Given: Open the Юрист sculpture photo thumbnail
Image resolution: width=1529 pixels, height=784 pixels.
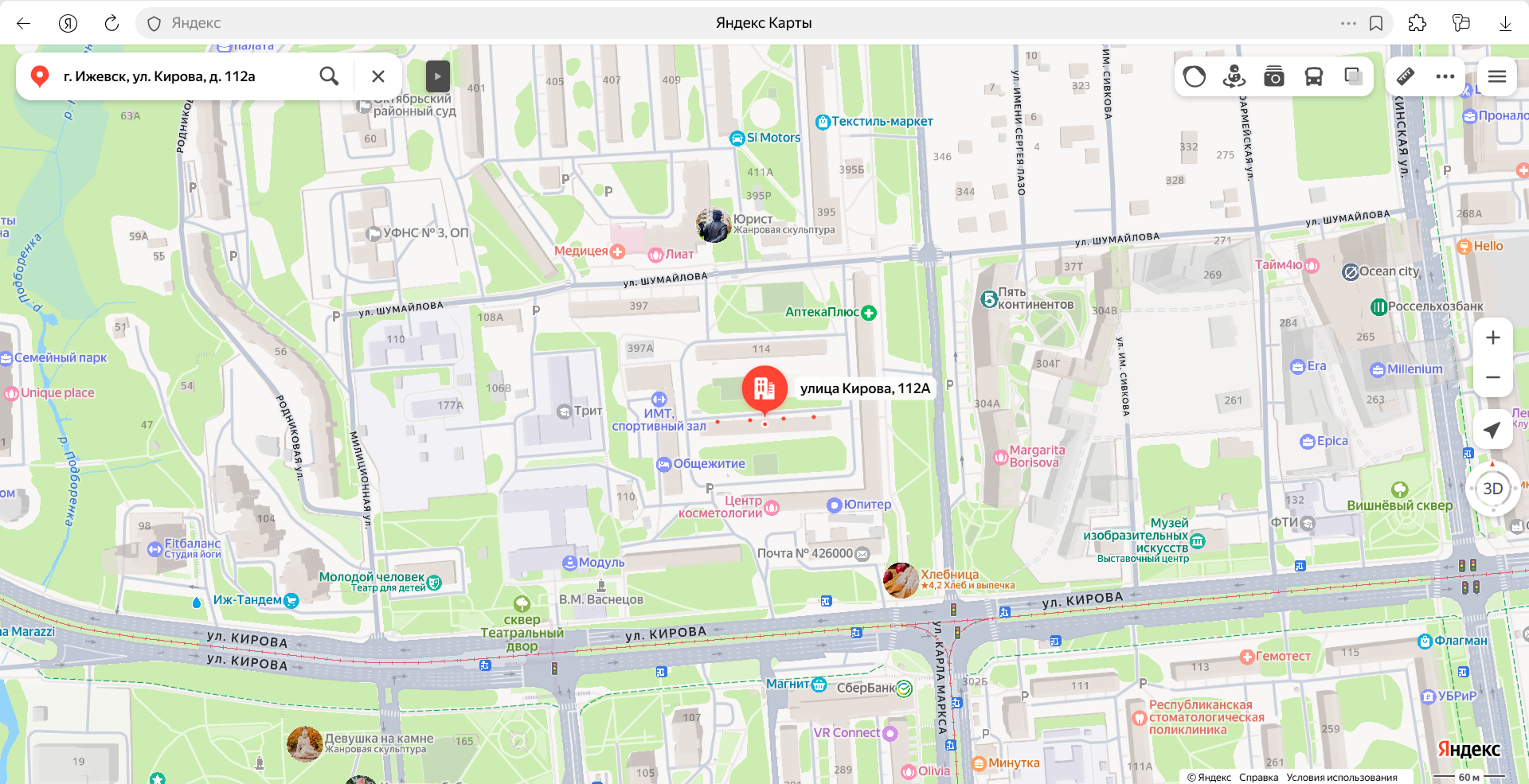Looking at the screenshot, I should (x=714, y=225).
